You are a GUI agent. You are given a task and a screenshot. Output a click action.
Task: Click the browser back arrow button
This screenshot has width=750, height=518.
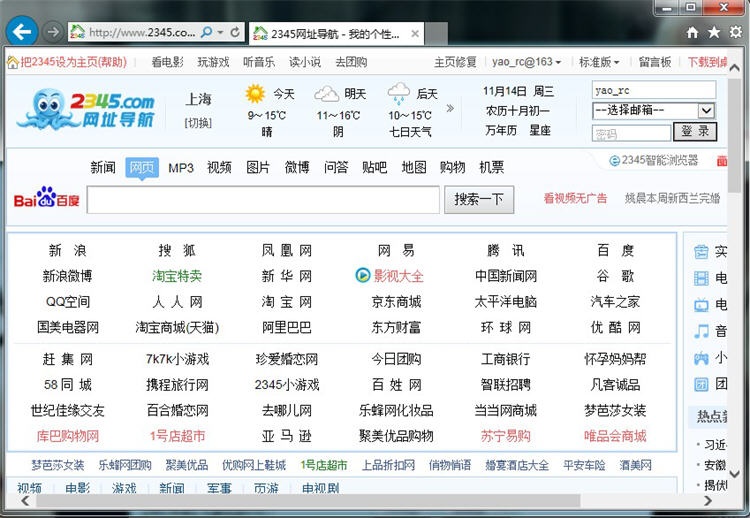click(x=21, y=32)
